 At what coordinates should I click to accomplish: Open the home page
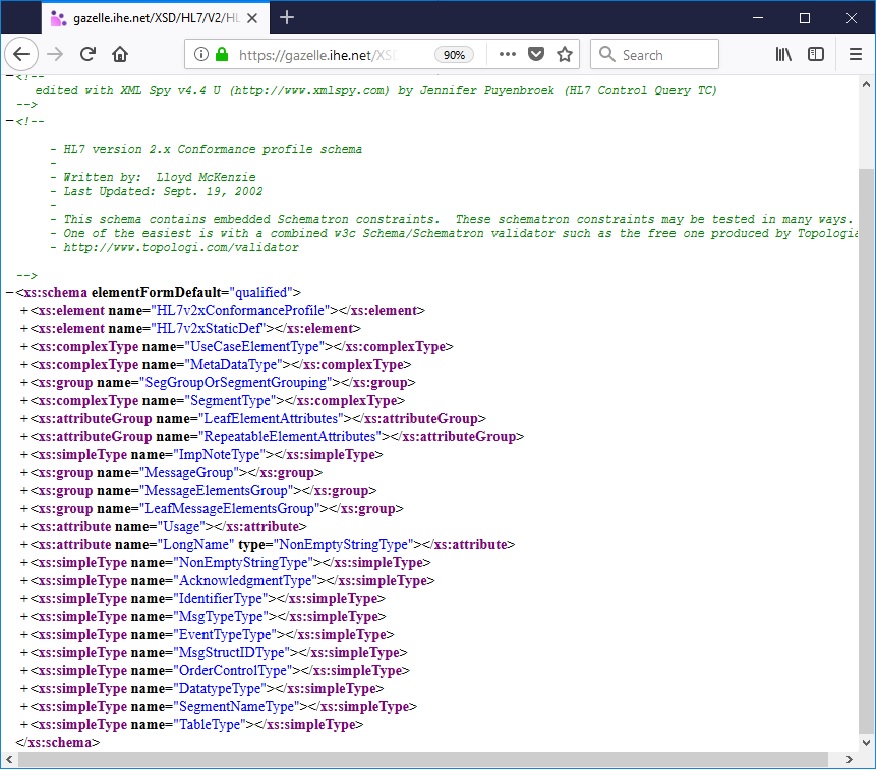pyautogui.click(x=121, y=54)
